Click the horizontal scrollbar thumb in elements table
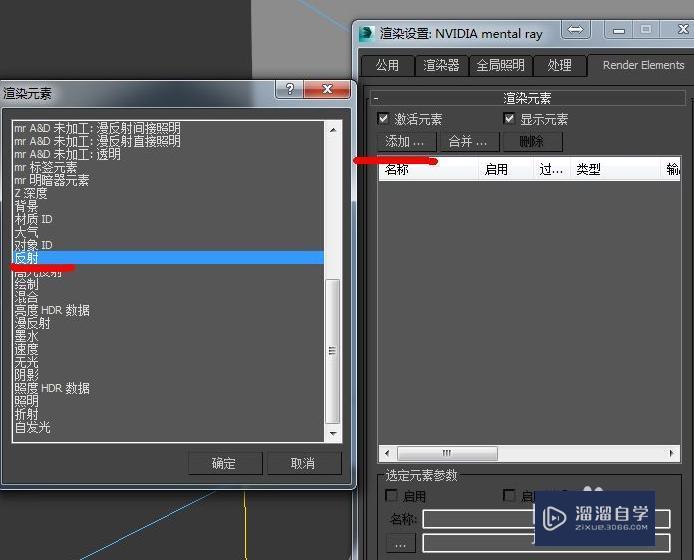This screenshot has width=694, height=560. pos(447,453)
